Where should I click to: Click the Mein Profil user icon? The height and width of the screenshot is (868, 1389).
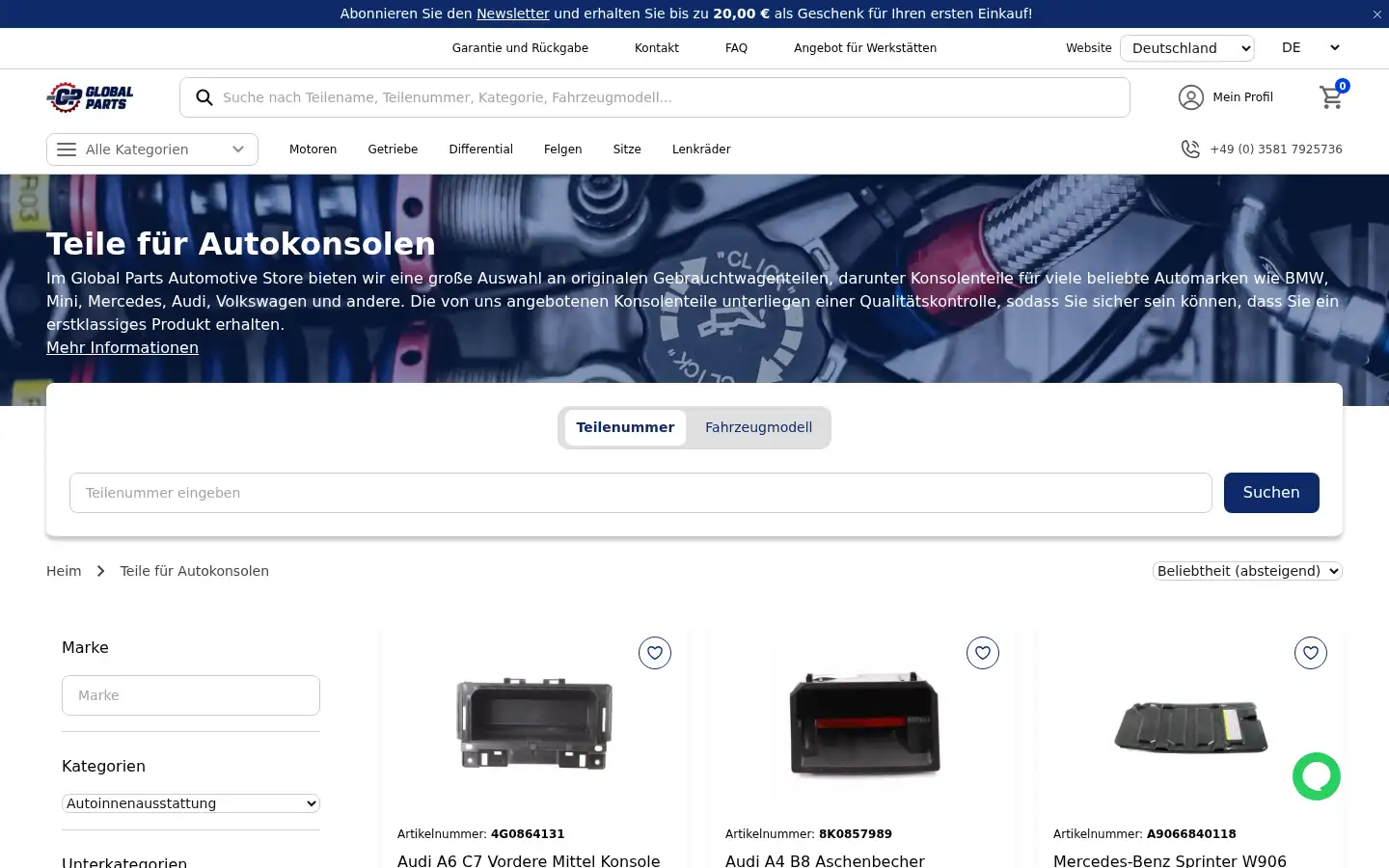click(1191, 97)
